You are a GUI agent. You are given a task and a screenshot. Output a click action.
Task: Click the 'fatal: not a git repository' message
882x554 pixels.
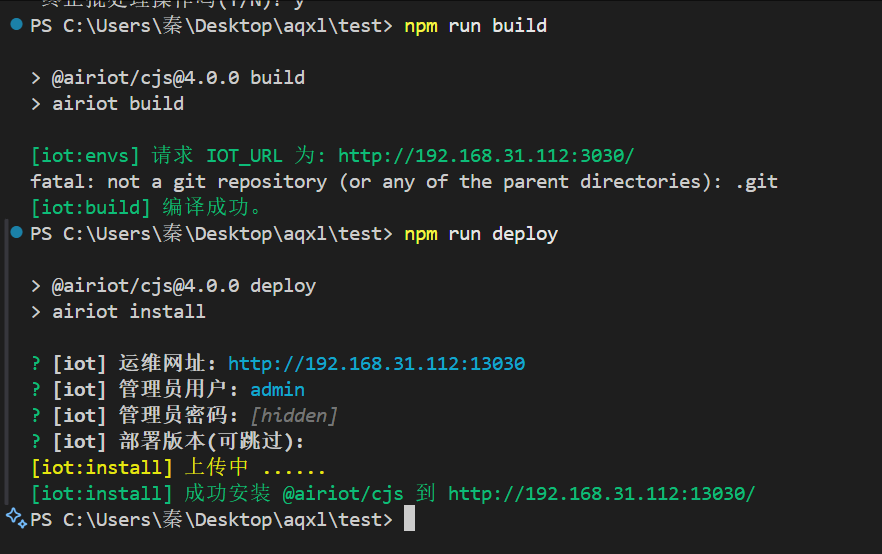pyautogui.click(x=404, y=182)
